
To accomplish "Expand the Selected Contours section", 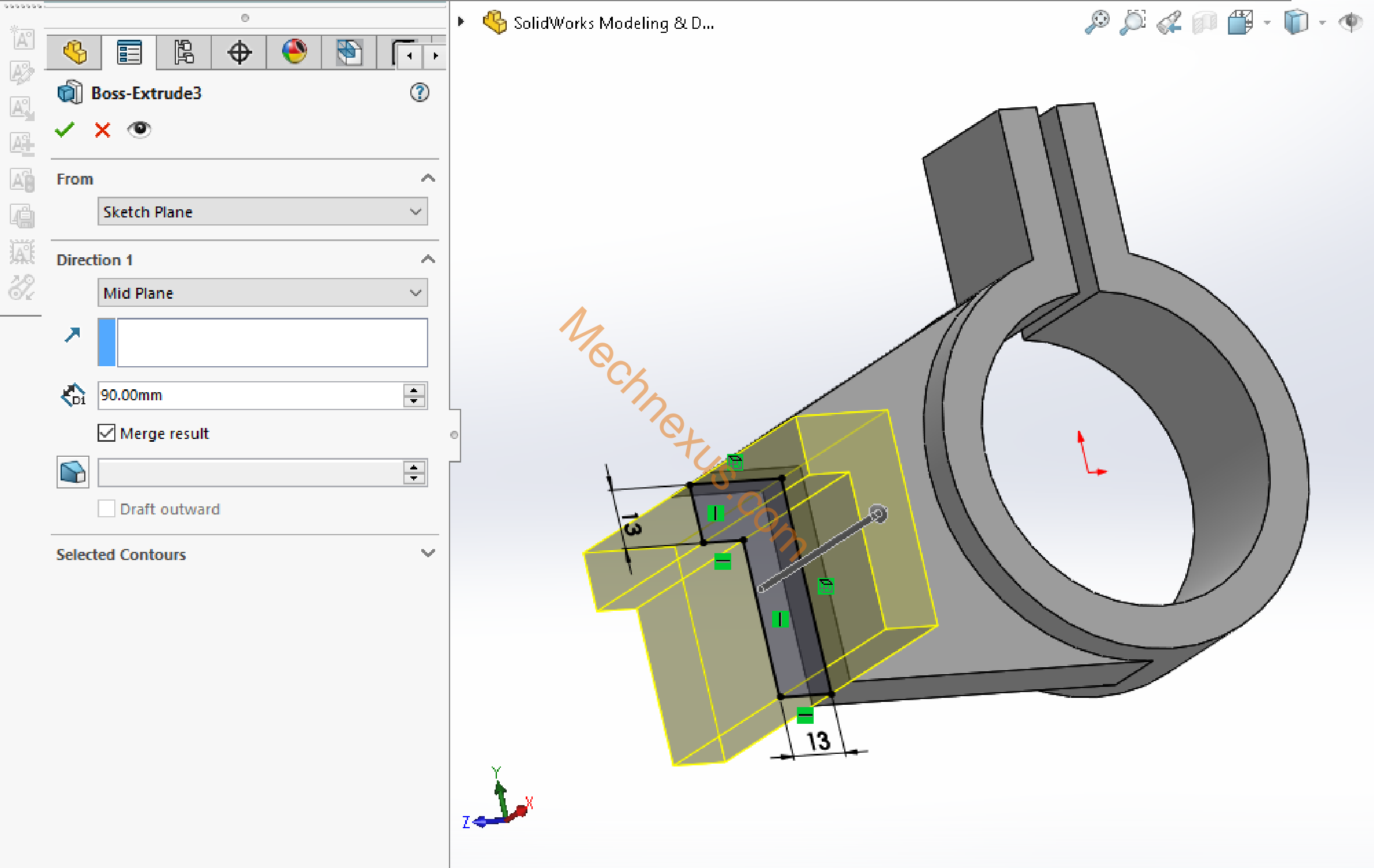I will (428, 554).
